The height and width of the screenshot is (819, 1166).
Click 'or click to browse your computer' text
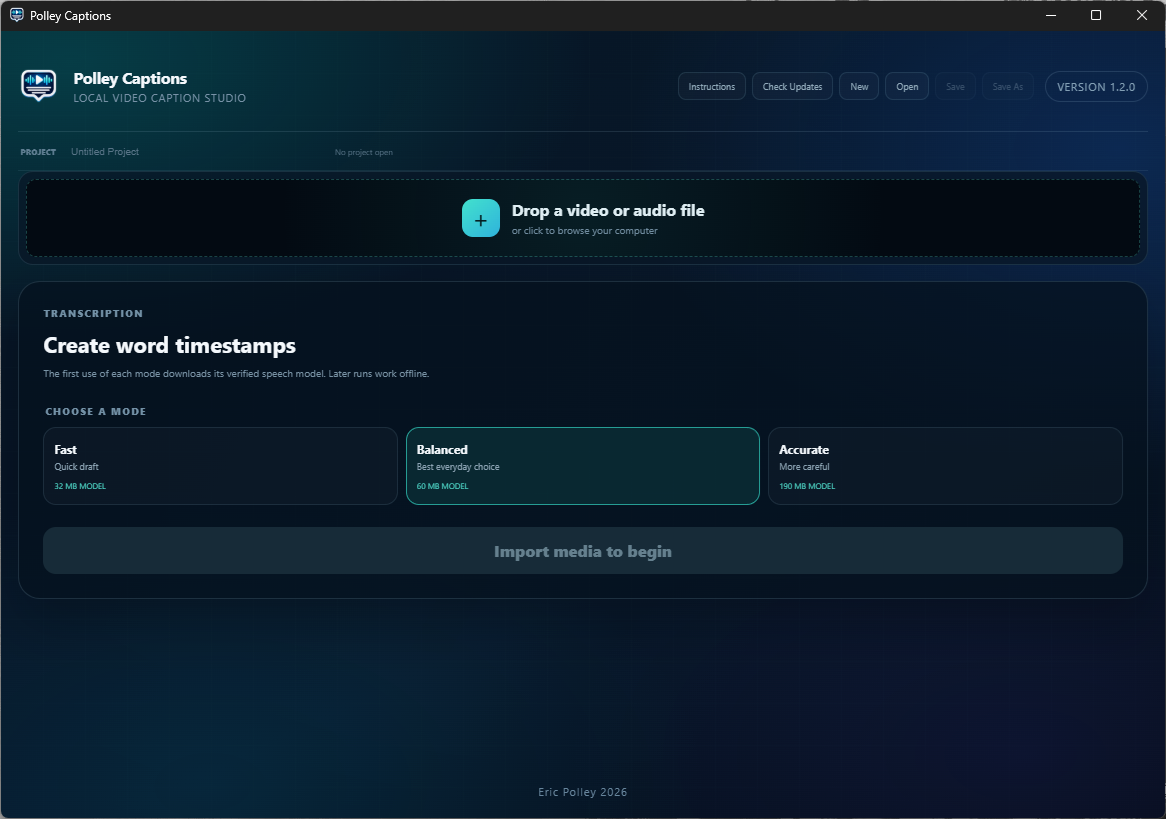coord(584,231)
